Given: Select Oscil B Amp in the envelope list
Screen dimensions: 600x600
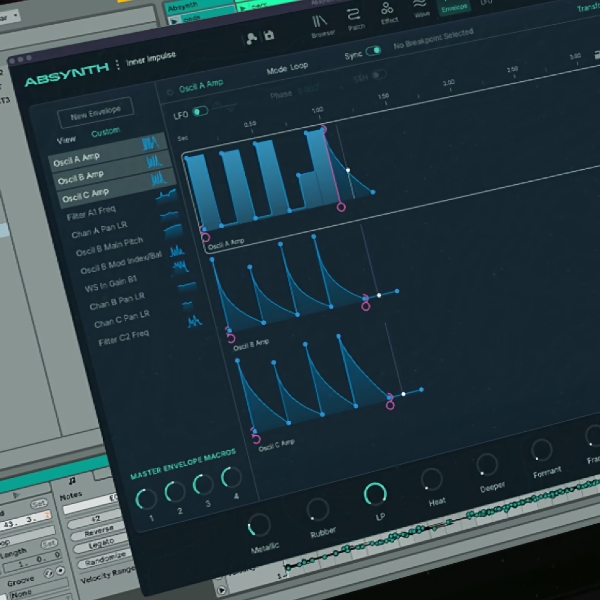Looking at the screenshot, I should tap(112, 171).
